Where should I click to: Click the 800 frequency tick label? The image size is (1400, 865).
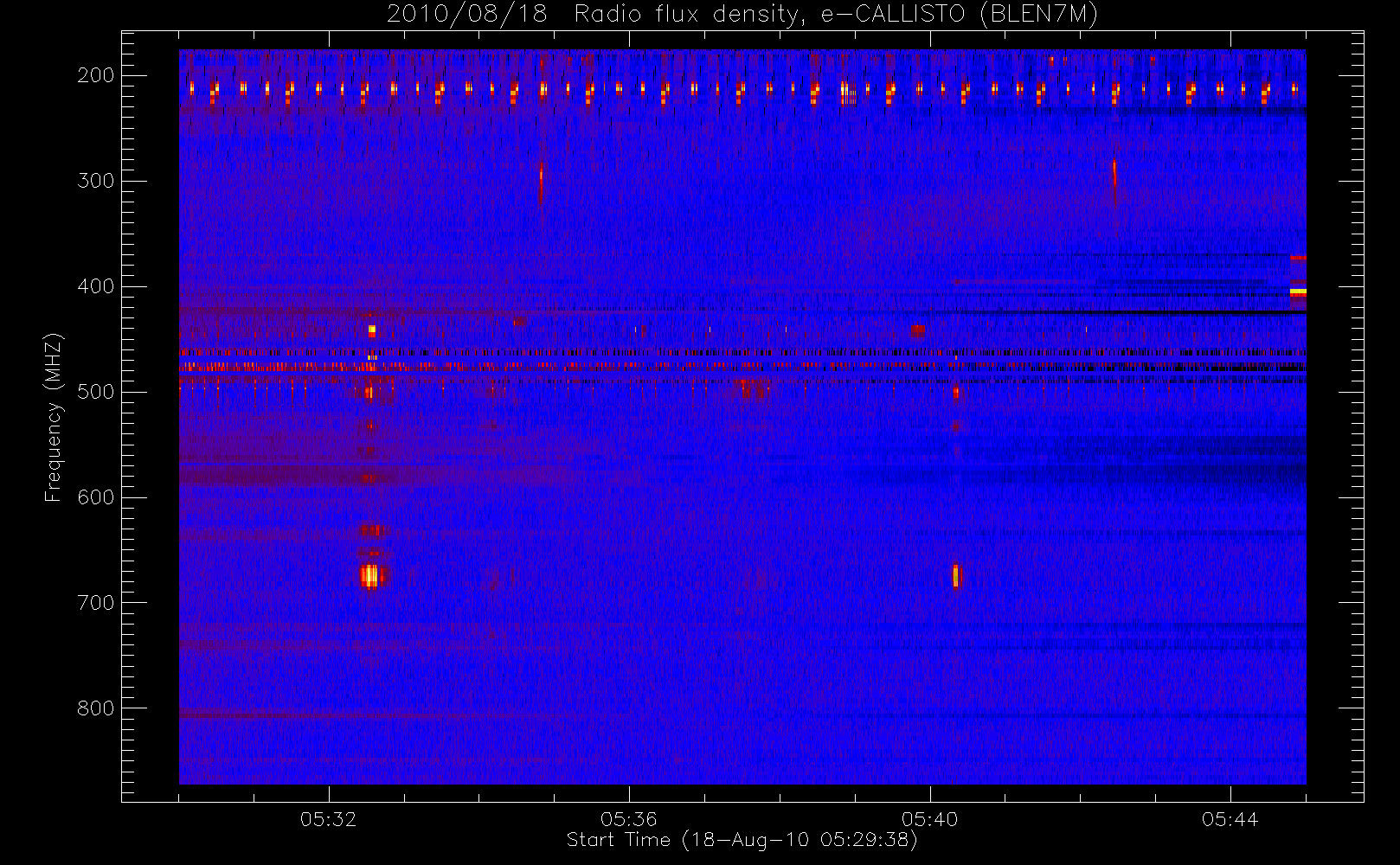[x=96, y=708]
